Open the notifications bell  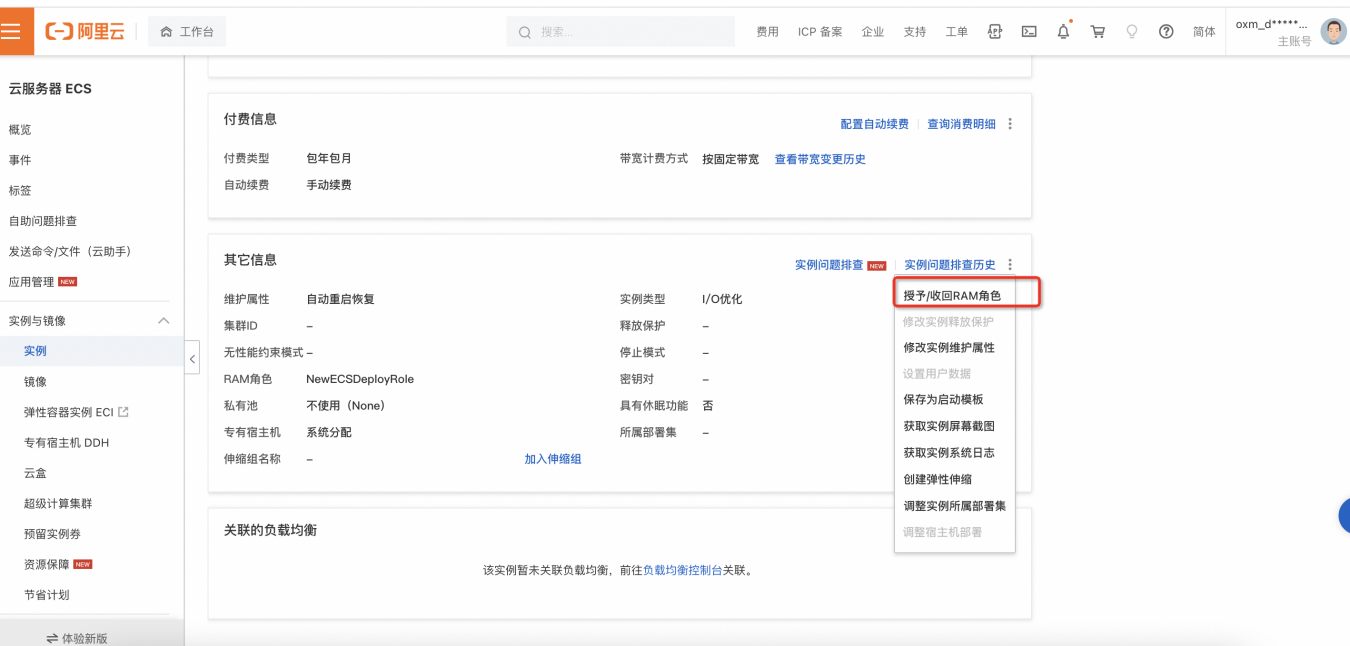pos(1063,31)
